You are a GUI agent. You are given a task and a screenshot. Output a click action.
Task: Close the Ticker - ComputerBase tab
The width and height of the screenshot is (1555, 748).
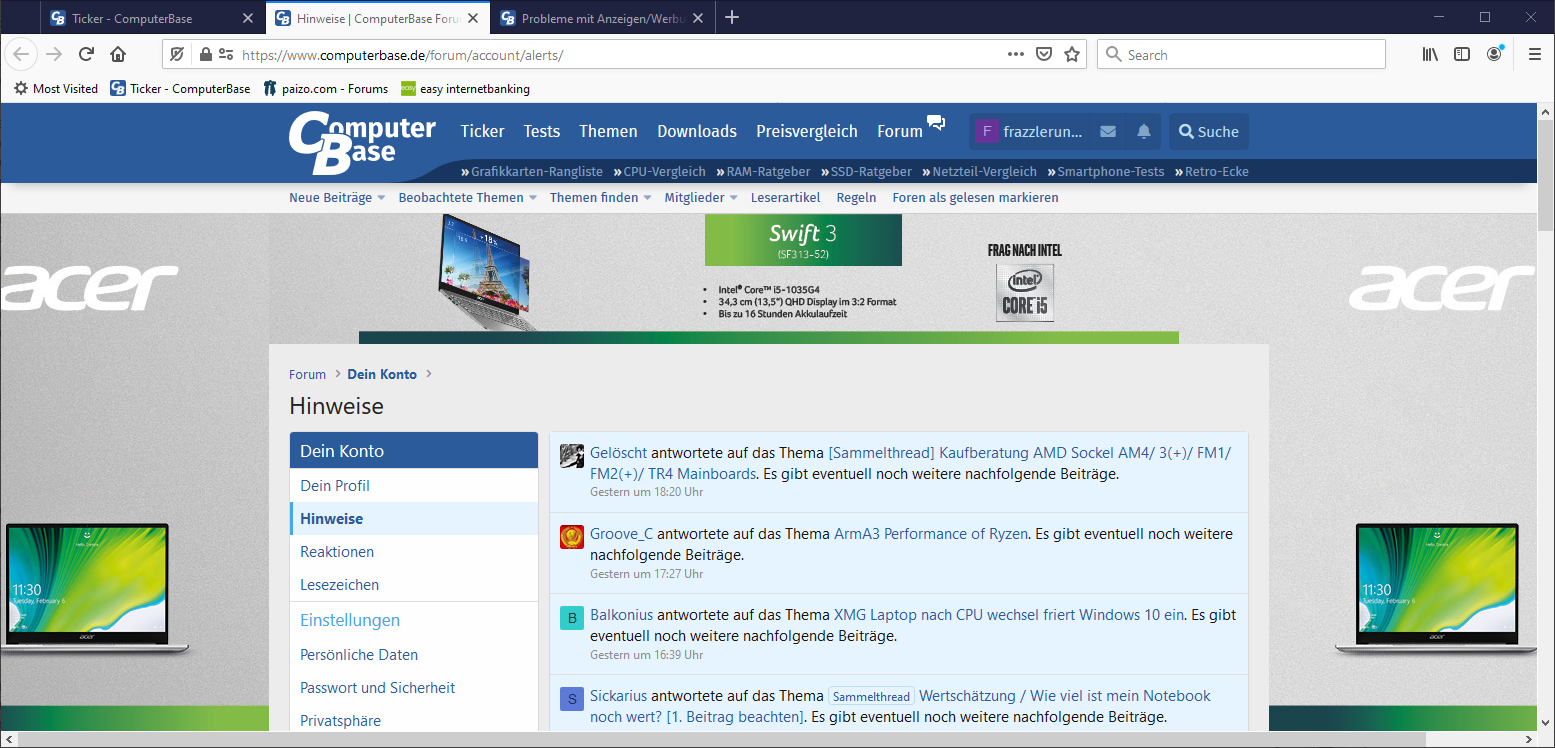[248, 18]
